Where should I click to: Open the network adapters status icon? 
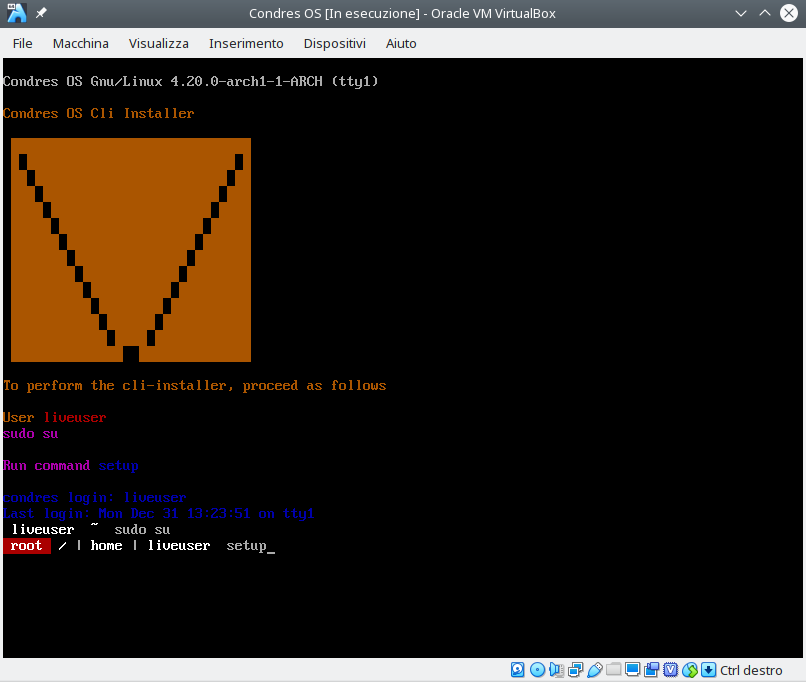[575, 670]
